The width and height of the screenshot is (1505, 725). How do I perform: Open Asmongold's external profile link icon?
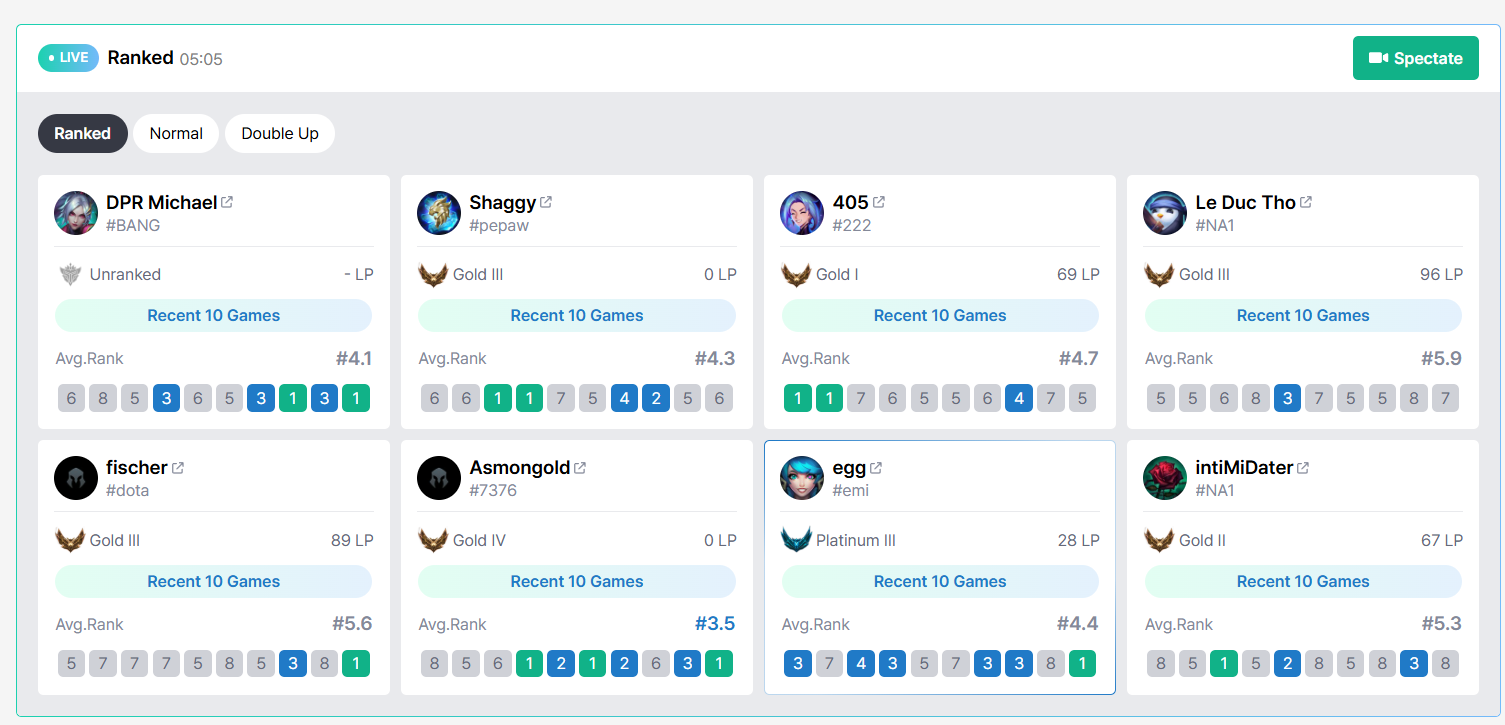(x=580, y=467)
